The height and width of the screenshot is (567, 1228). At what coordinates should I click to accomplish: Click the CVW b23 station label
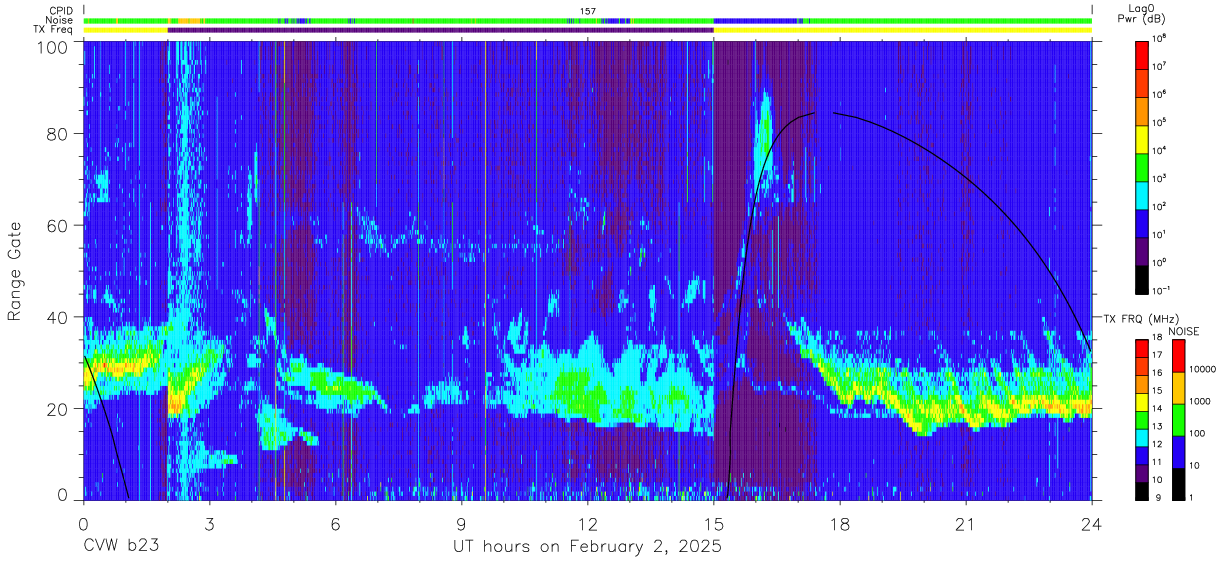120,546
